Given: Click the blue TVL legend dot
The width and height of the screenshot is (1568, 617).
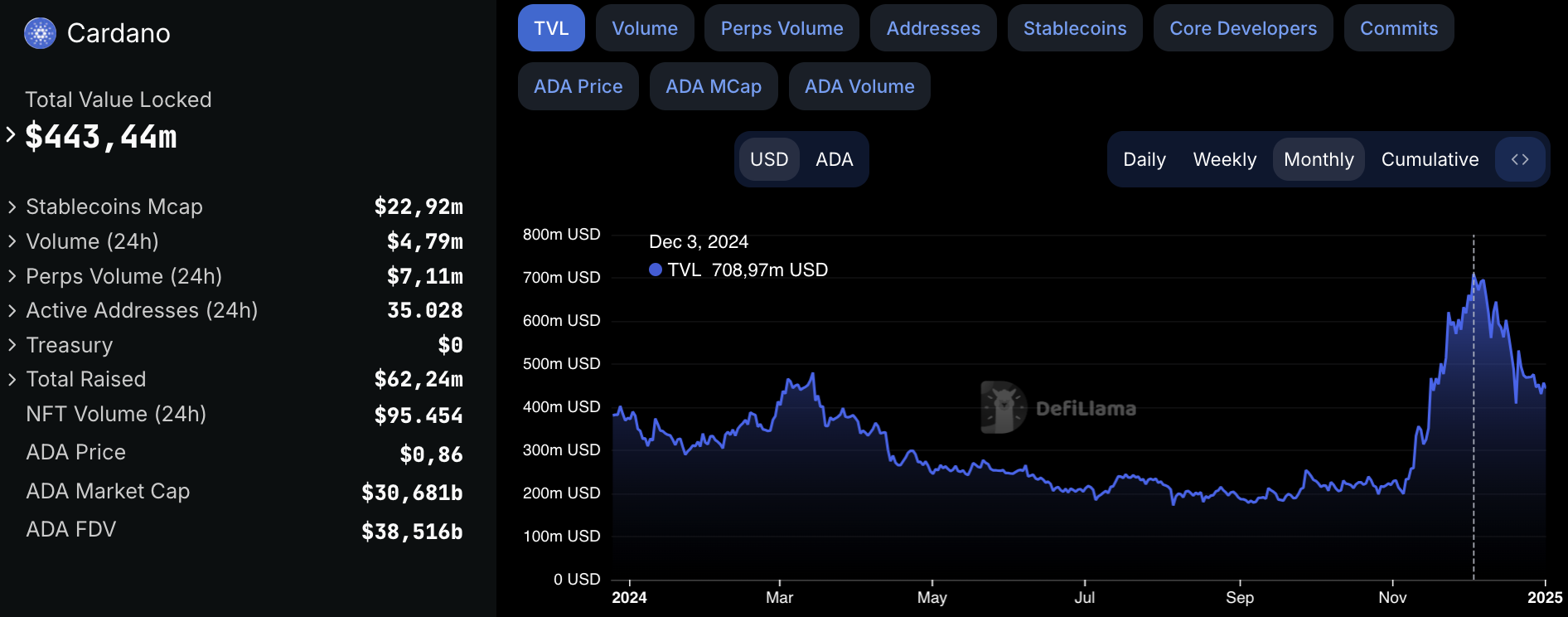Looking at the screenshot, I should pyautogui.click(x=656, y=270).
